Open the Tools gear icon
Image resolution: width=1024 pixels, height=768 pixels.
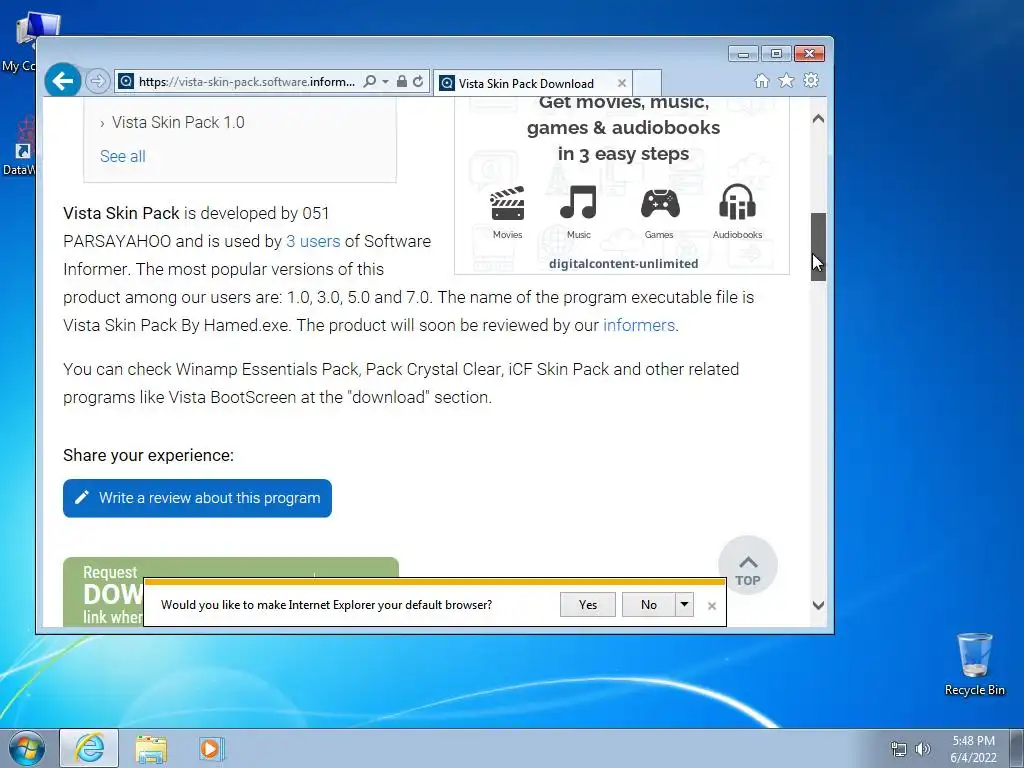click(x=811, y=80)
